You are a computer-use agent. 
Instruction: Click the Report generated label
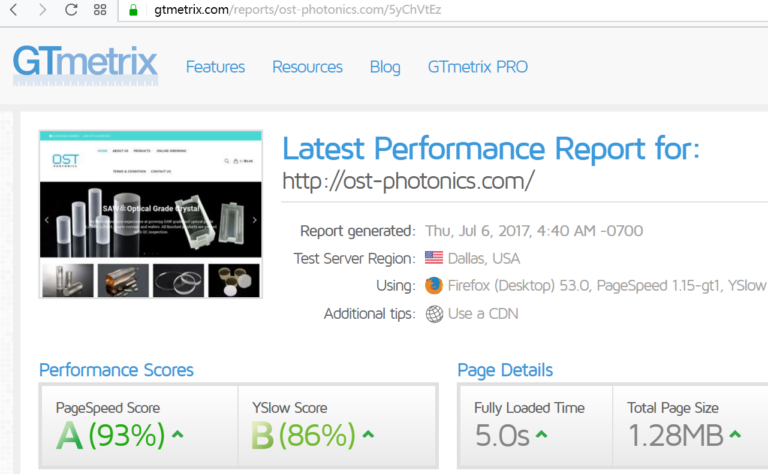coord(358,231)
